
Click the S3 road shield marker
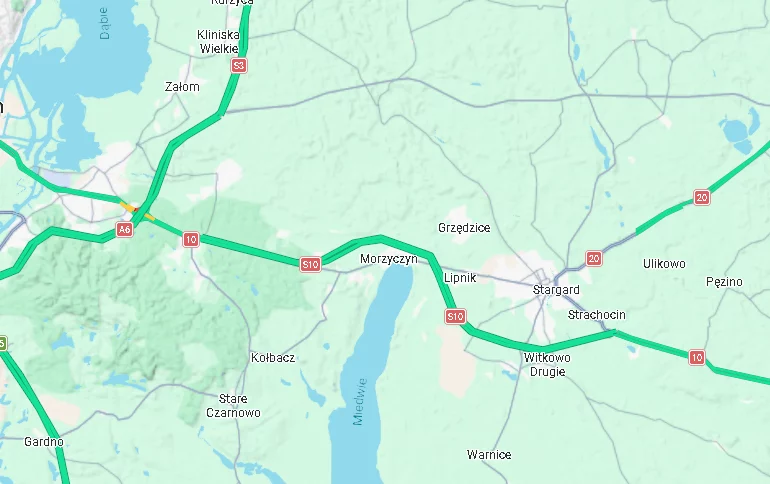pyautogui.click(x=239, y=65)
